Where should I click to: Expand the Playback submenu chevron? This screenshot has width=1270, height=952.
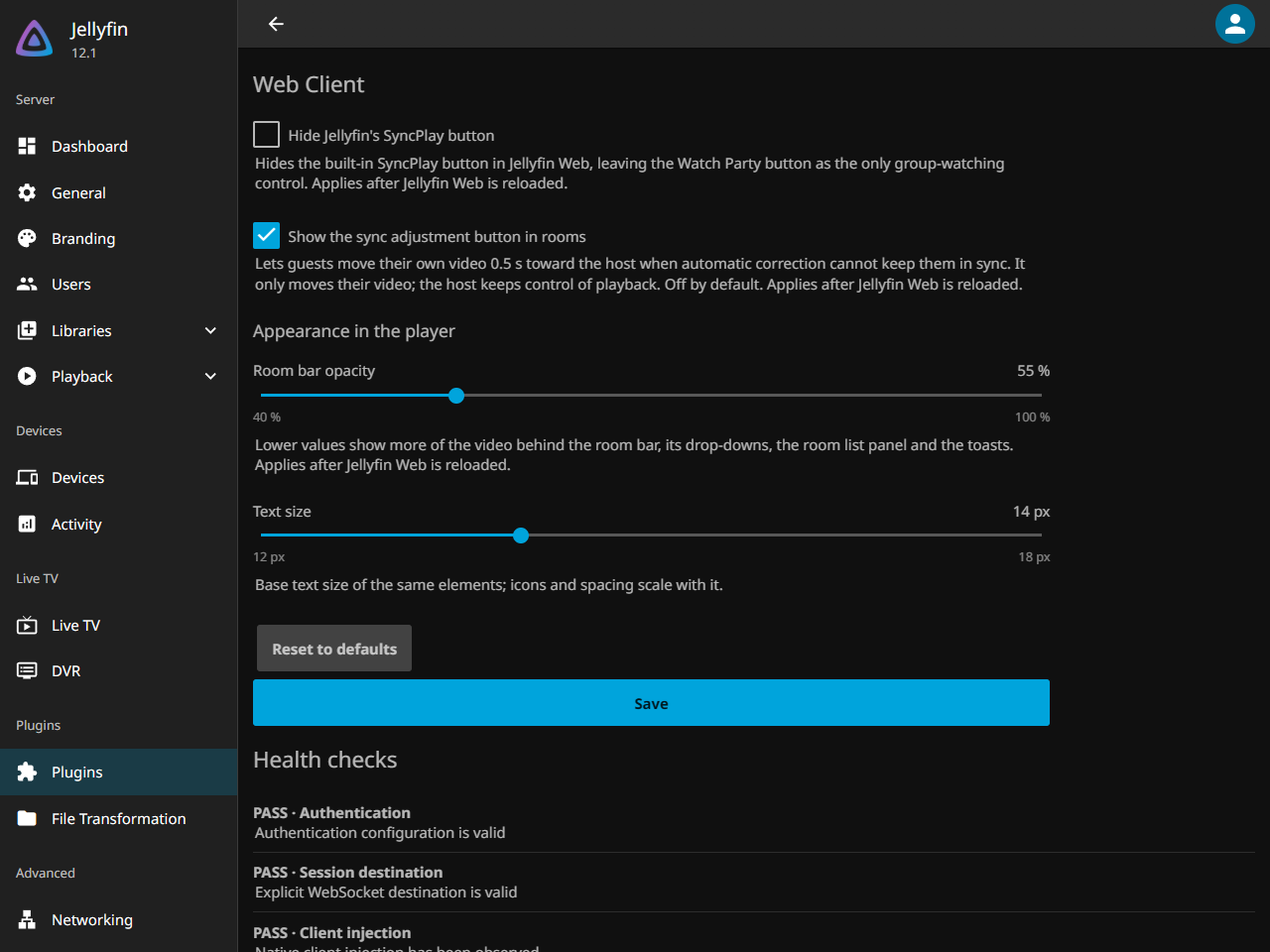coord(210,376)
